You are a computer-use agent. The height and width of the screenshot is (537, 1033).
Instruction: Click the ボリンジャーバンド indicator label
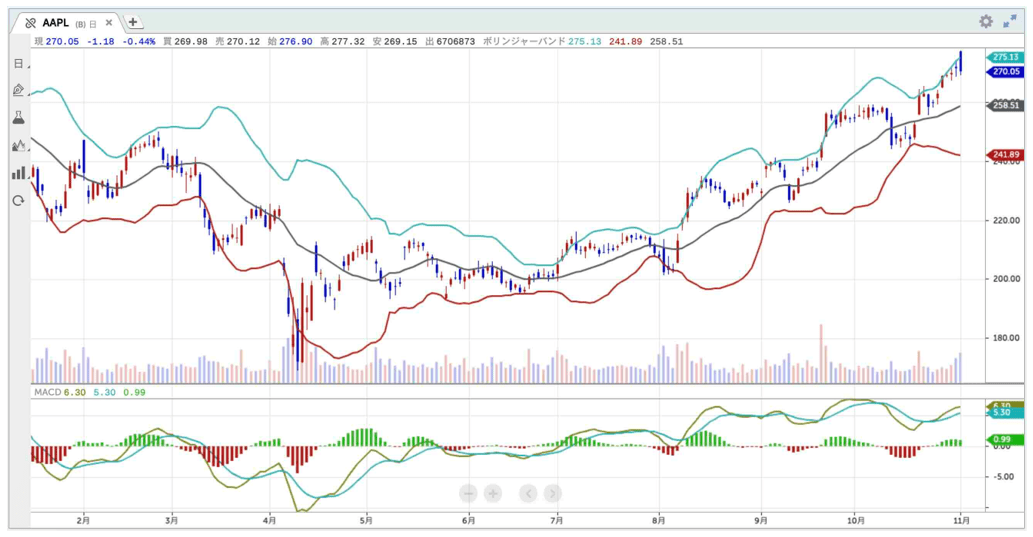click(x=524, y=41)
